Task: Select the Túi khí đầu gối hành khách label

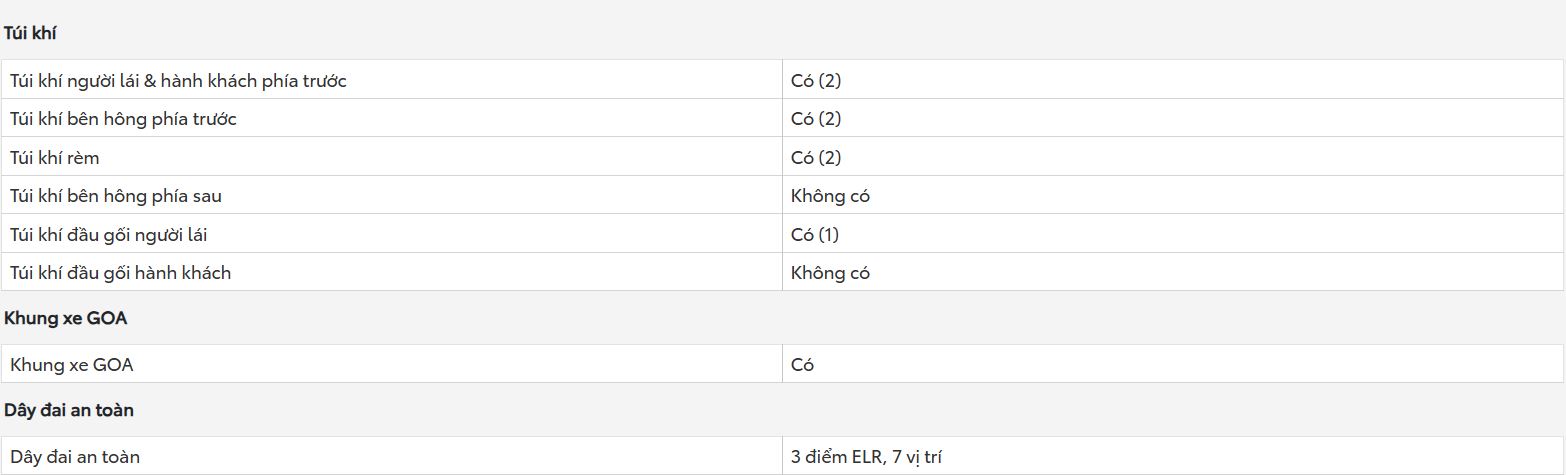Action: click(x=121, y=273)
